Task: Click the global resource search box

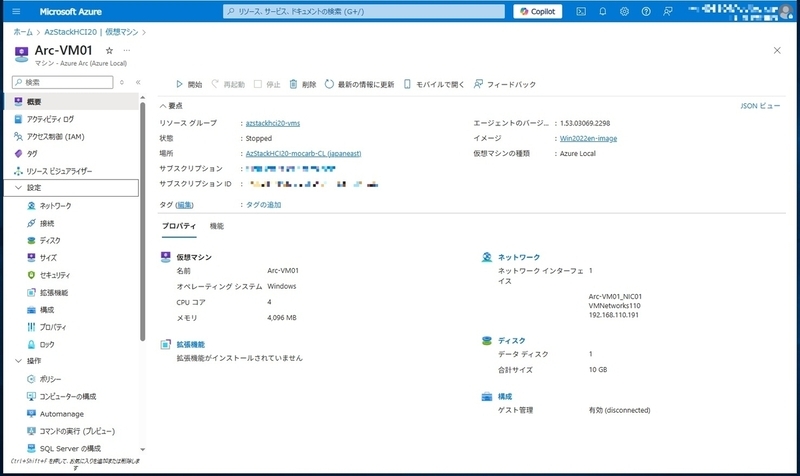Action: [363, 11]
